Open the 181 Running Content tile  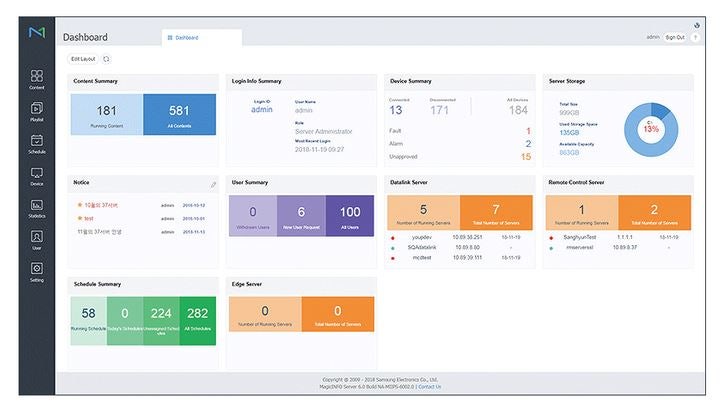(107, 114)
